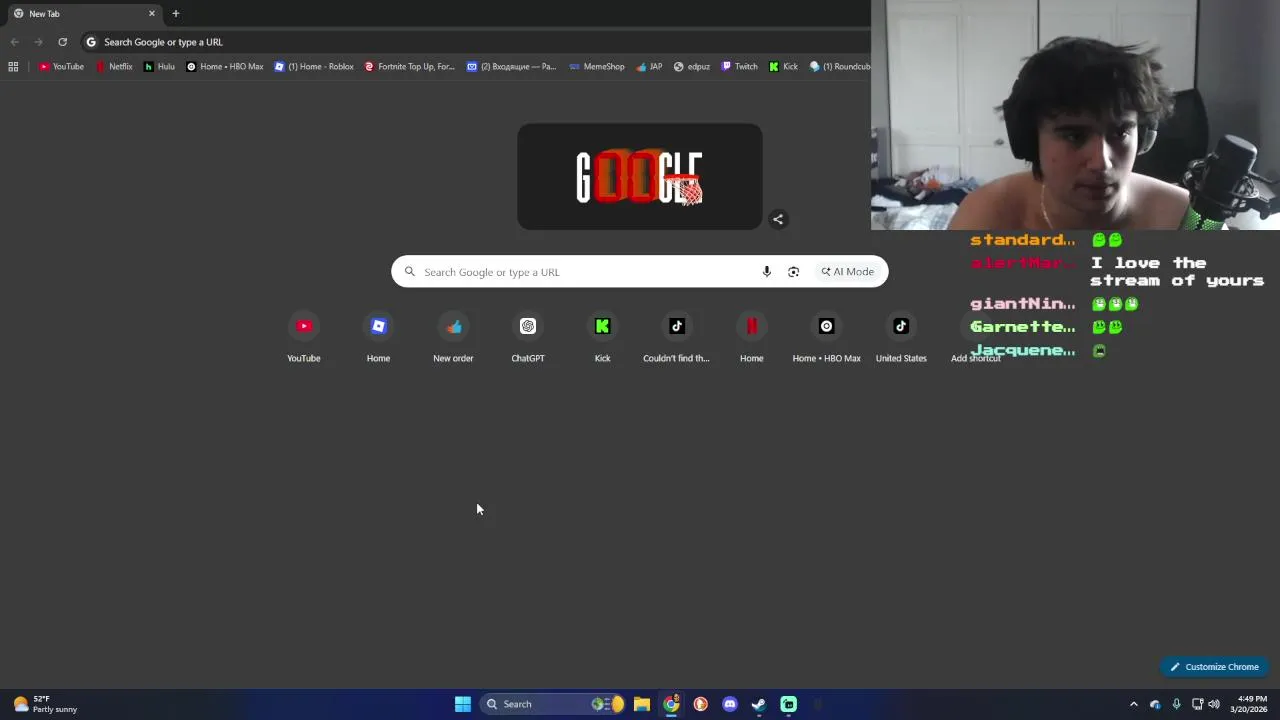Open network settings tray icon
The height and width of the screenshot is (720, 1280).
click(1197, 704)
